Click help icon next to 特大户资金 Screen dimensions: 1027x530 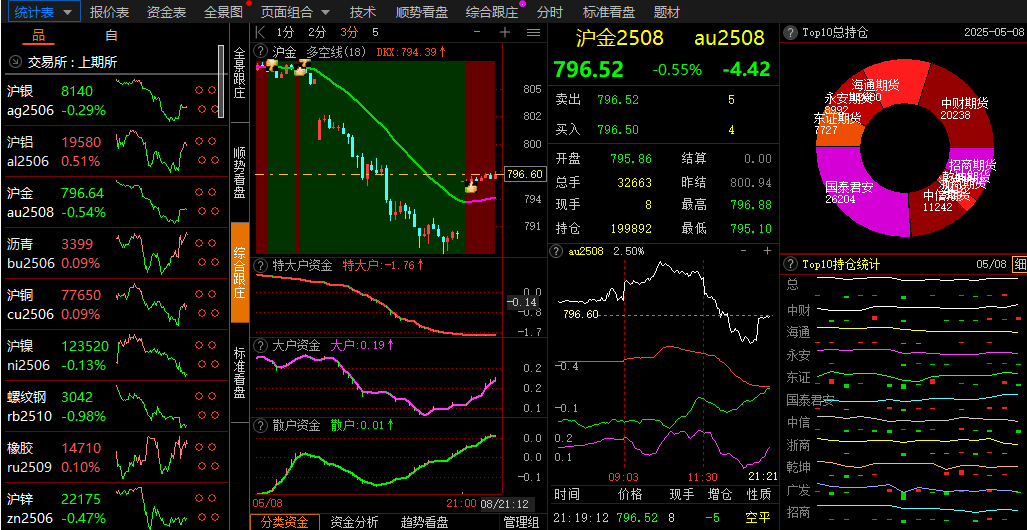tap(261, 265)
